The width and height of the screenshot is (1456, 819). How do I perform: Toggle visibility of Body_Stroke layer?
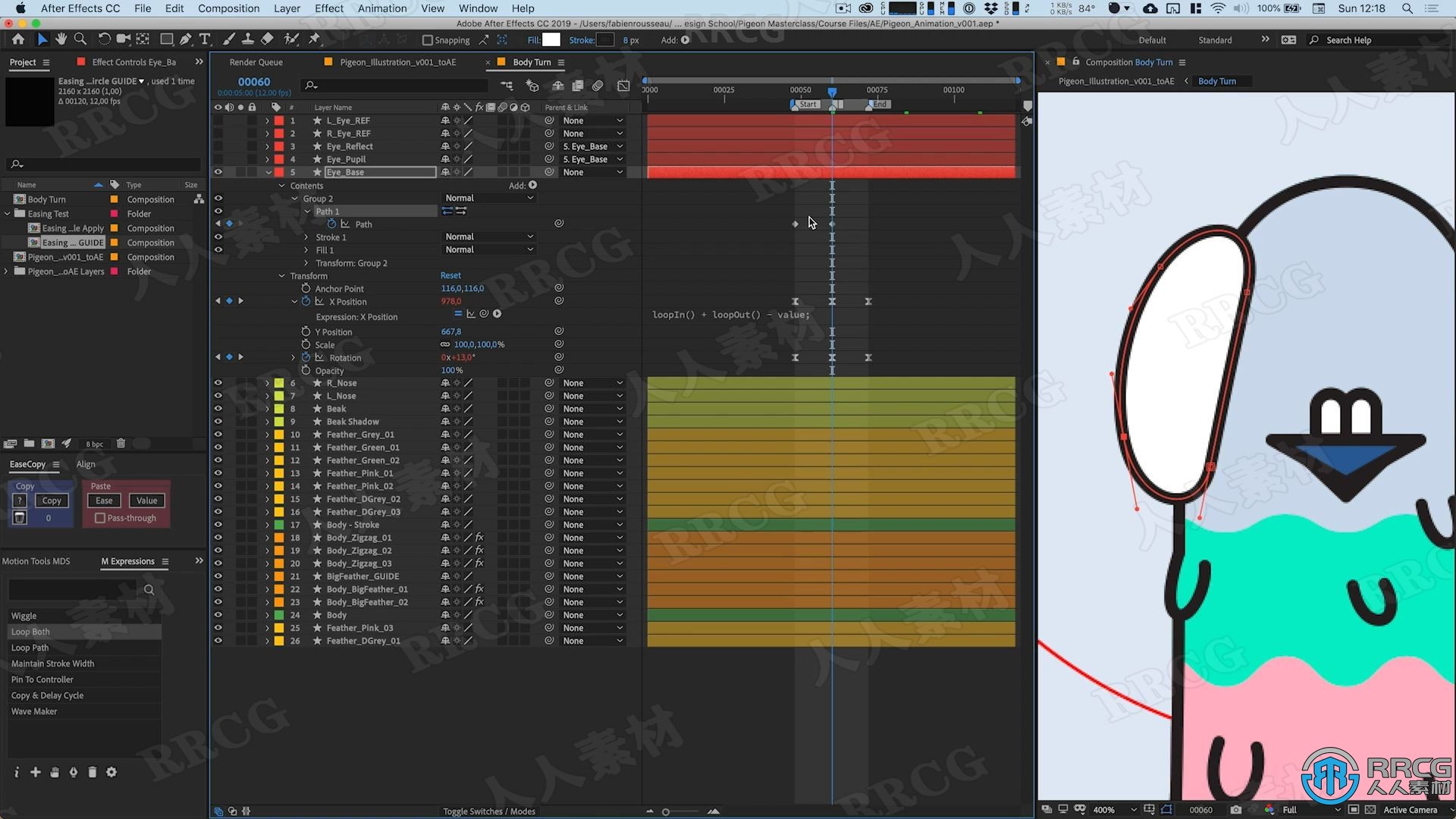coord(218,524)
